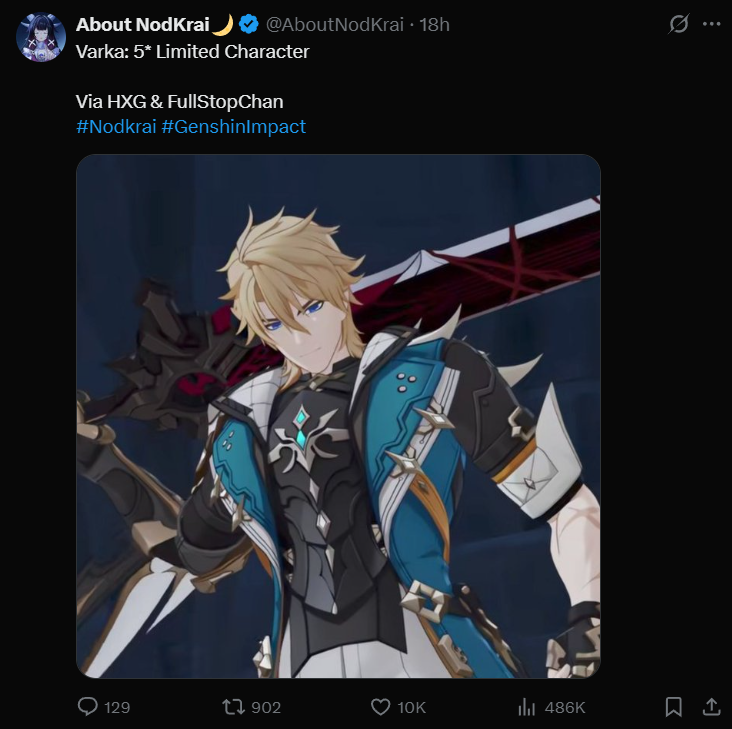The image size is (732, 729).
Task: Expand the Varka character image
Action: tap(338, 416)
